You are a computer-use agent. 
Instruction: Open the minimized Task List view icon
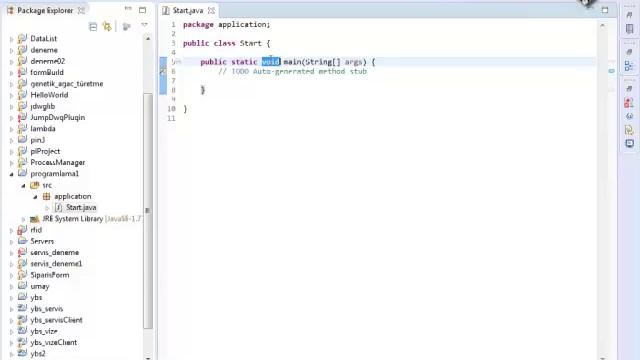click(x=629, y=29)
